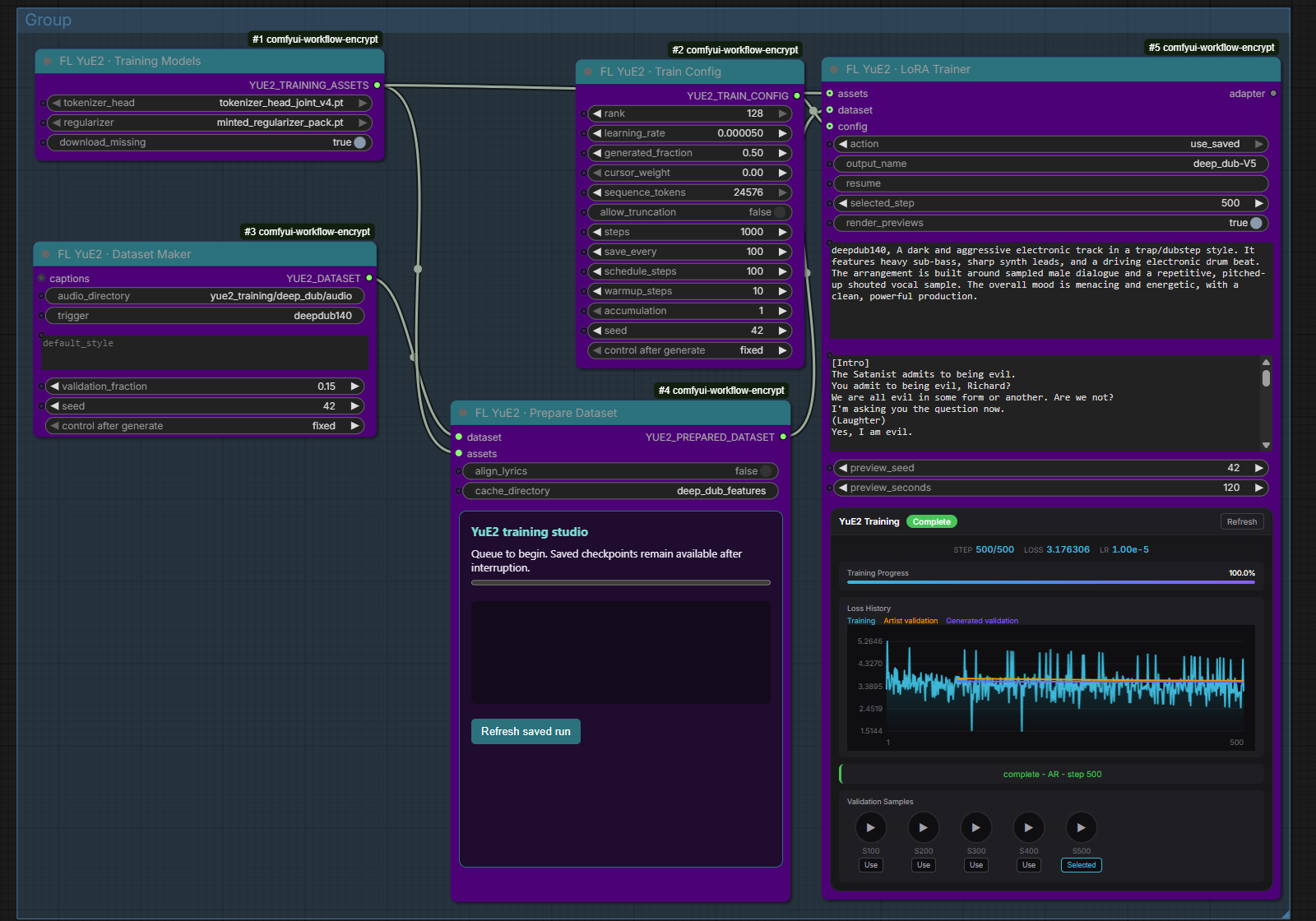
Task: Toggle align_lyrics switch
Action: (x=766, y=471)
